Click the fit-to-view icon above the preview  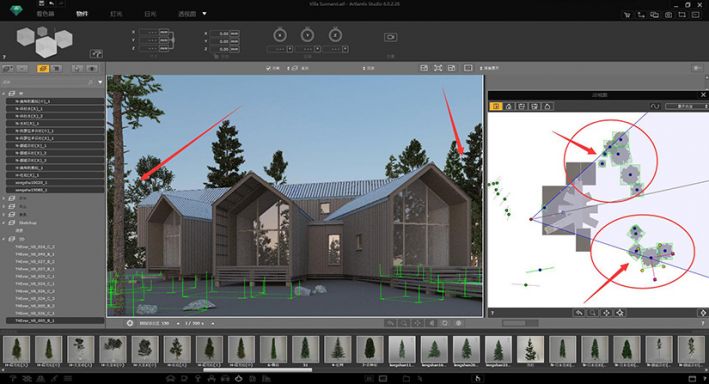[438, 68]
